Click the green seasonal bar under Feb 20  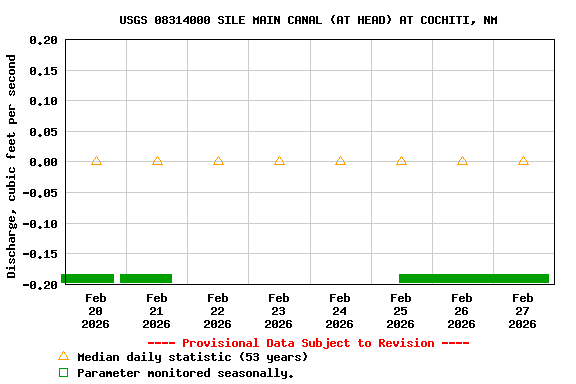pyautogui.click(x=87, y=278)
